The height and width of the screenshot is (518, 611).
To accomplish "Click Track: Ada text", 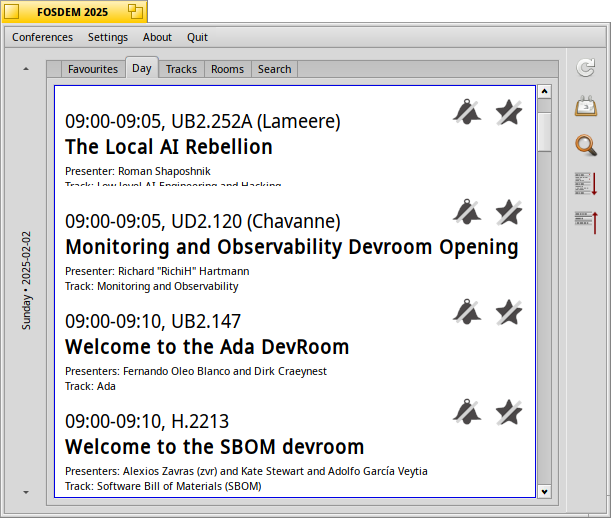I will (90, 386).
